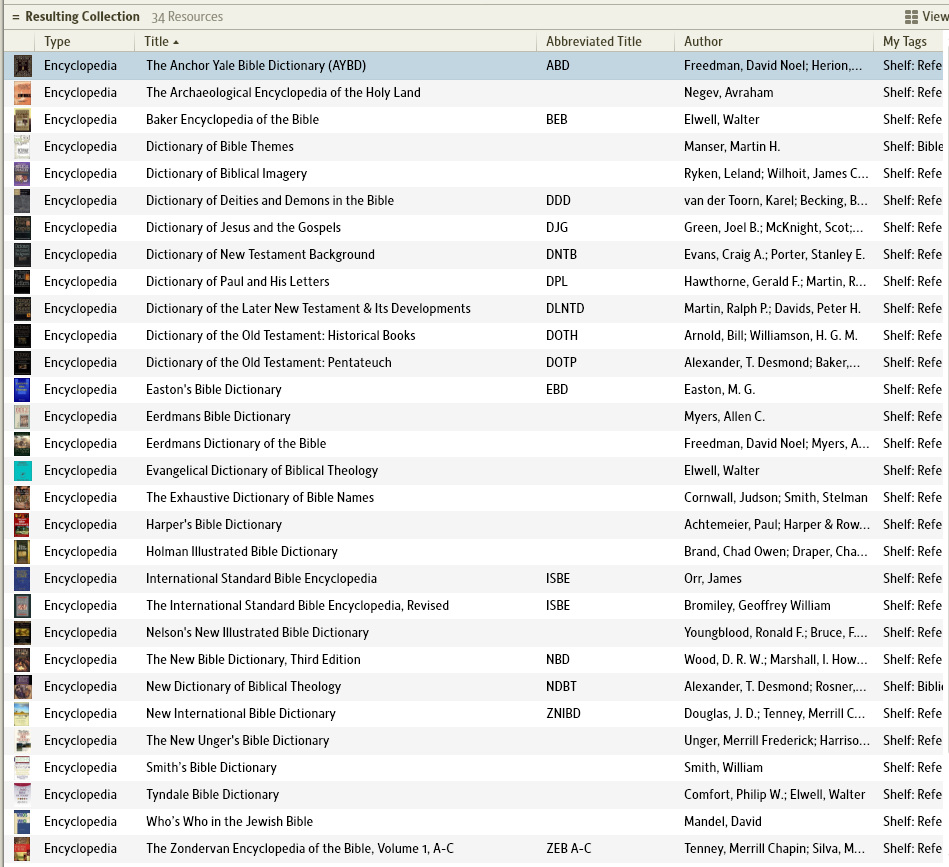
Task: Click the Holman Illustrated Bible Dictionary cover icon
Action: pyautogui.click(x=22, y=551)
